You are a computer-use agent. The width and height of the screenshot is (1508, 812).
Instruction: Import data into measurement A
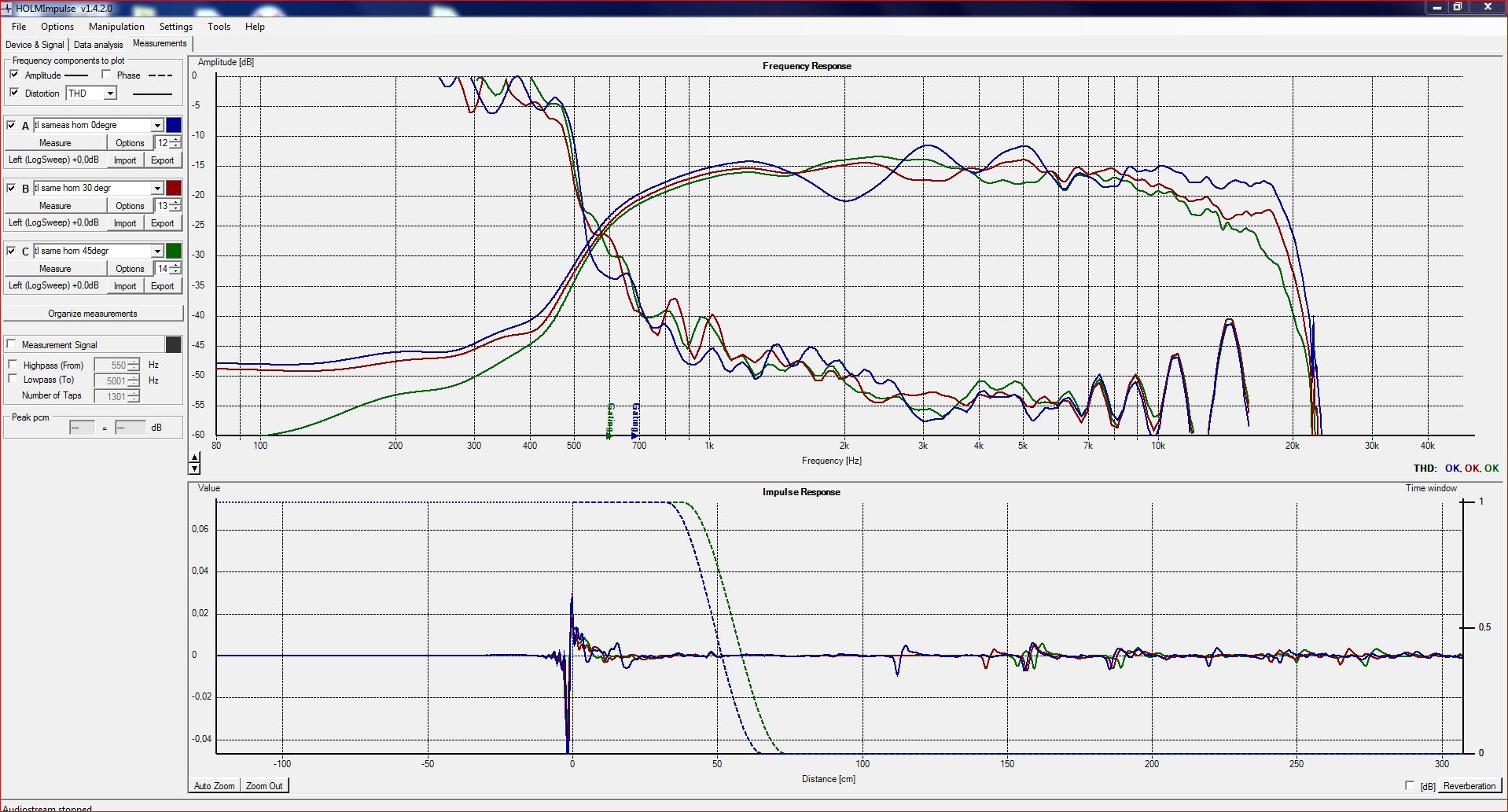click(125, 160)
